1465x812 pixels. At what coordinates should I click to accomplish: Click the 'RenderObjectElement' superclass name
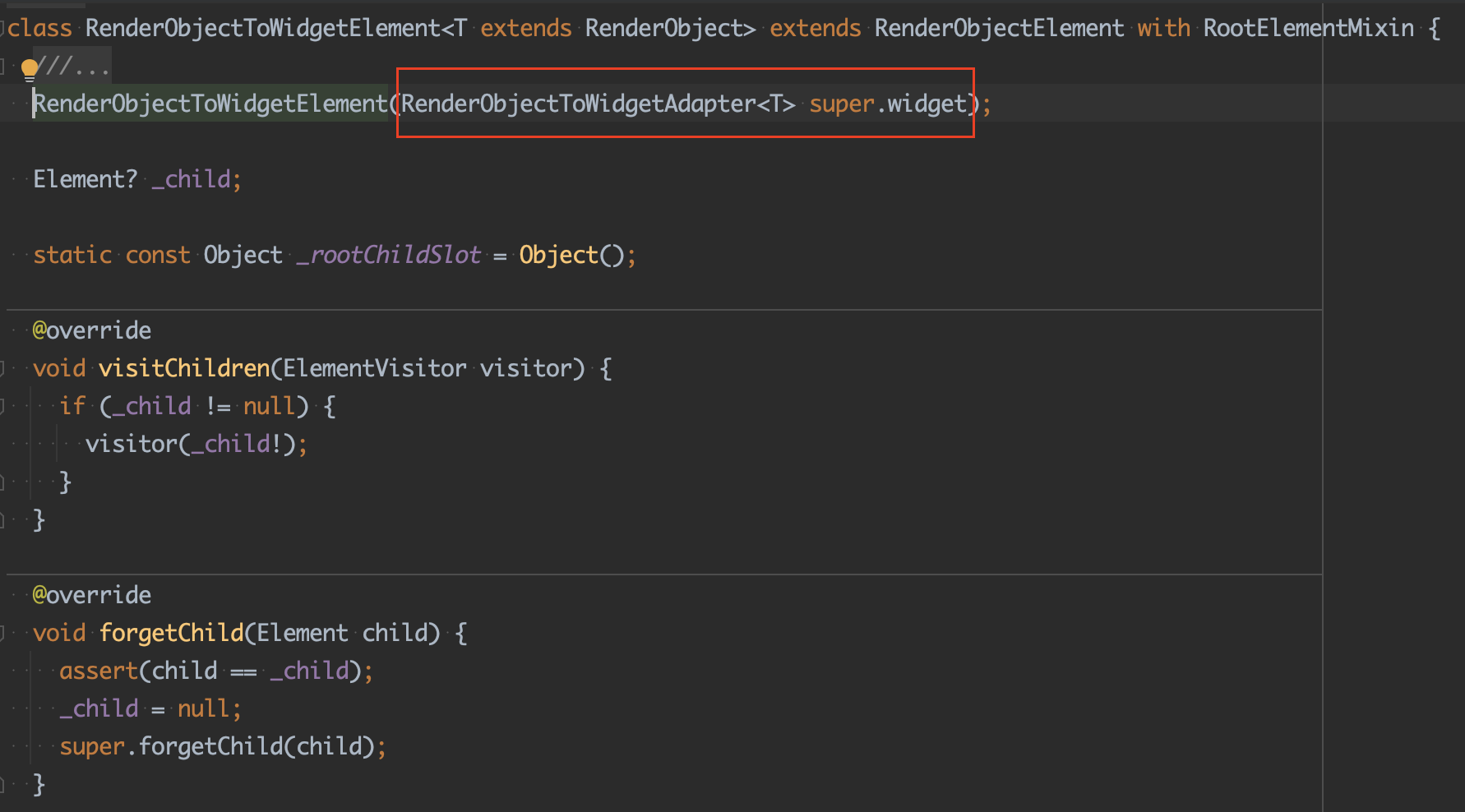[x=999, y=29]
